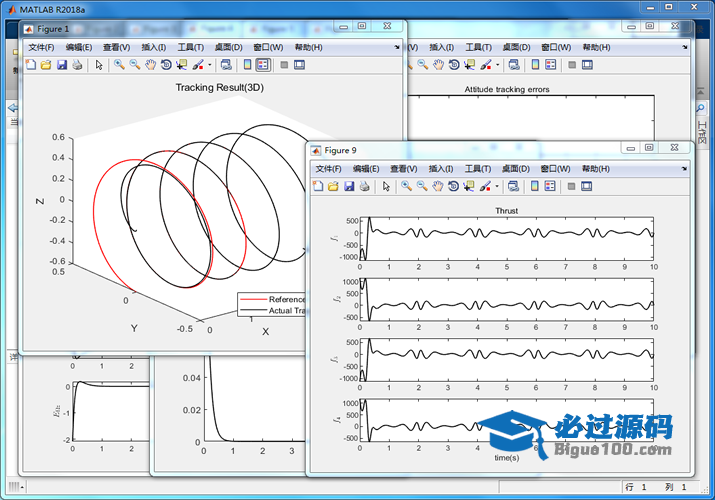
Task: Click Rotate 3D tool in Figure 1 toolbar
Action: coord(166,65)
